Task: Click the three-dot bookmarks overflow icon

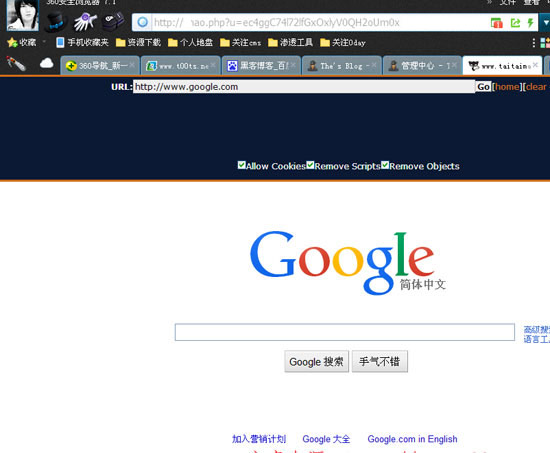Action: 534,43
